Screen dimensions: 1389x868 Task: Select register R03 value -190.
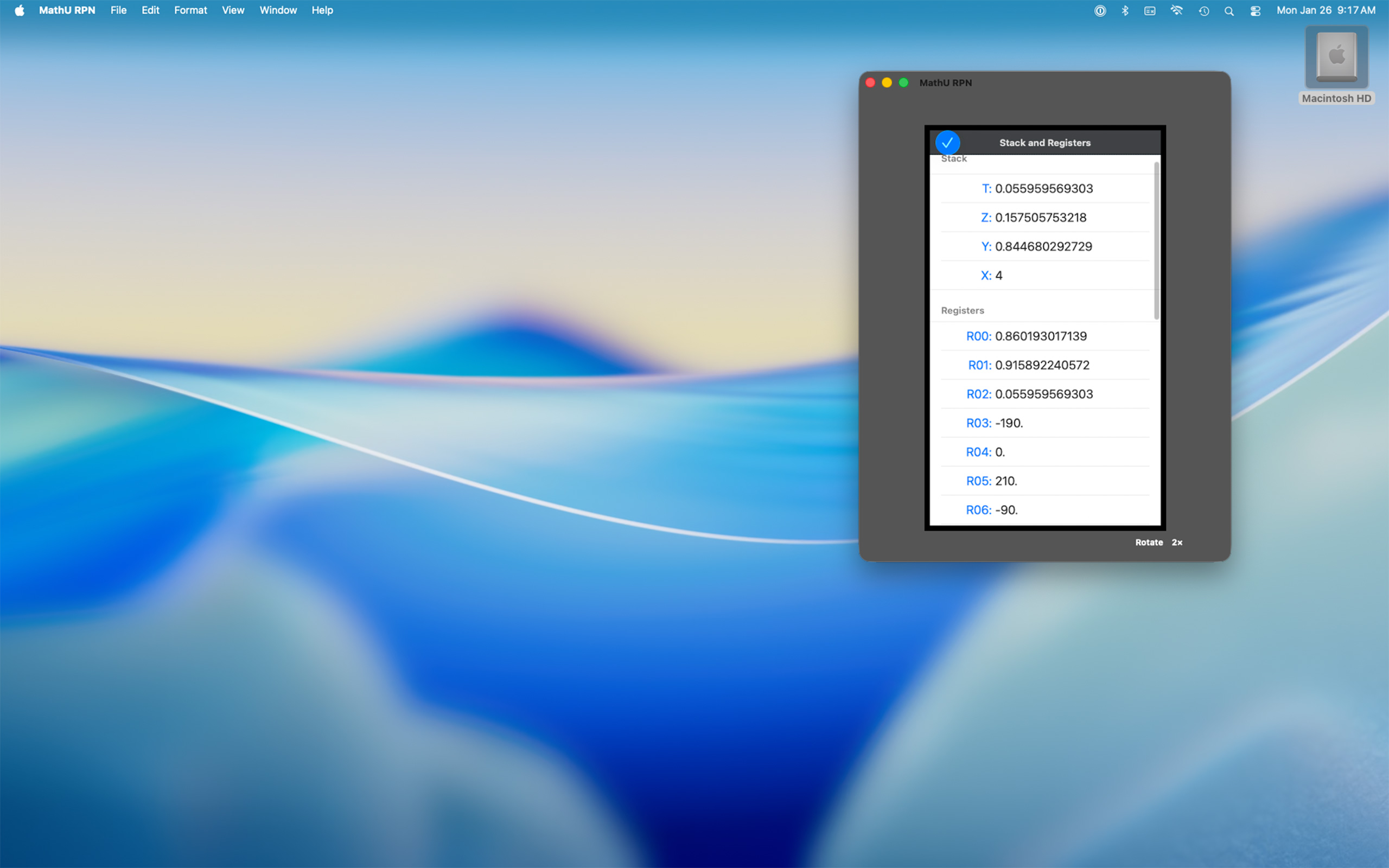tap(1044, 423)
